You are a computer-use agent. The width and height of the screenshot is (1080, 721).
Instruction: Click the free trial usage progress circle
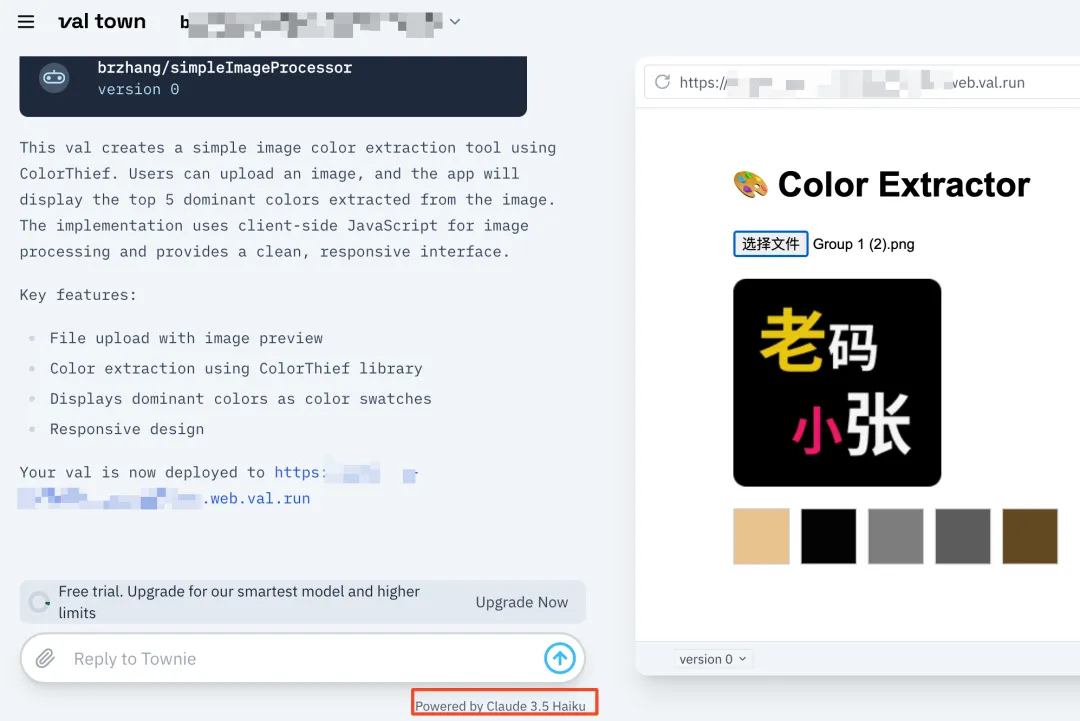(39, 603)
